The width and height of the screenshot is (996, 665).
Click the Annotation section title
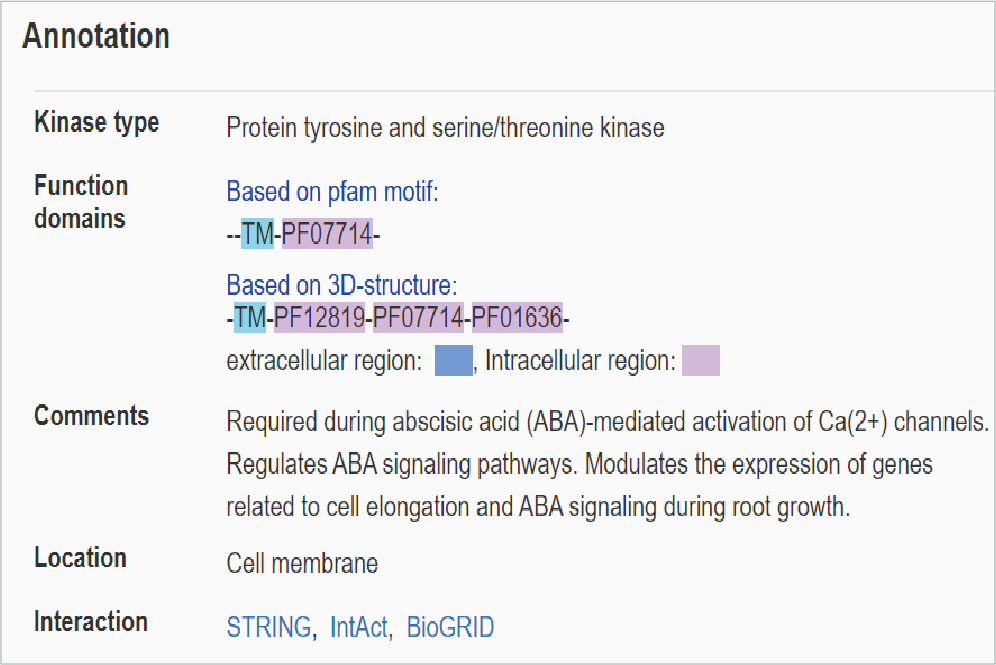[96, 36]
